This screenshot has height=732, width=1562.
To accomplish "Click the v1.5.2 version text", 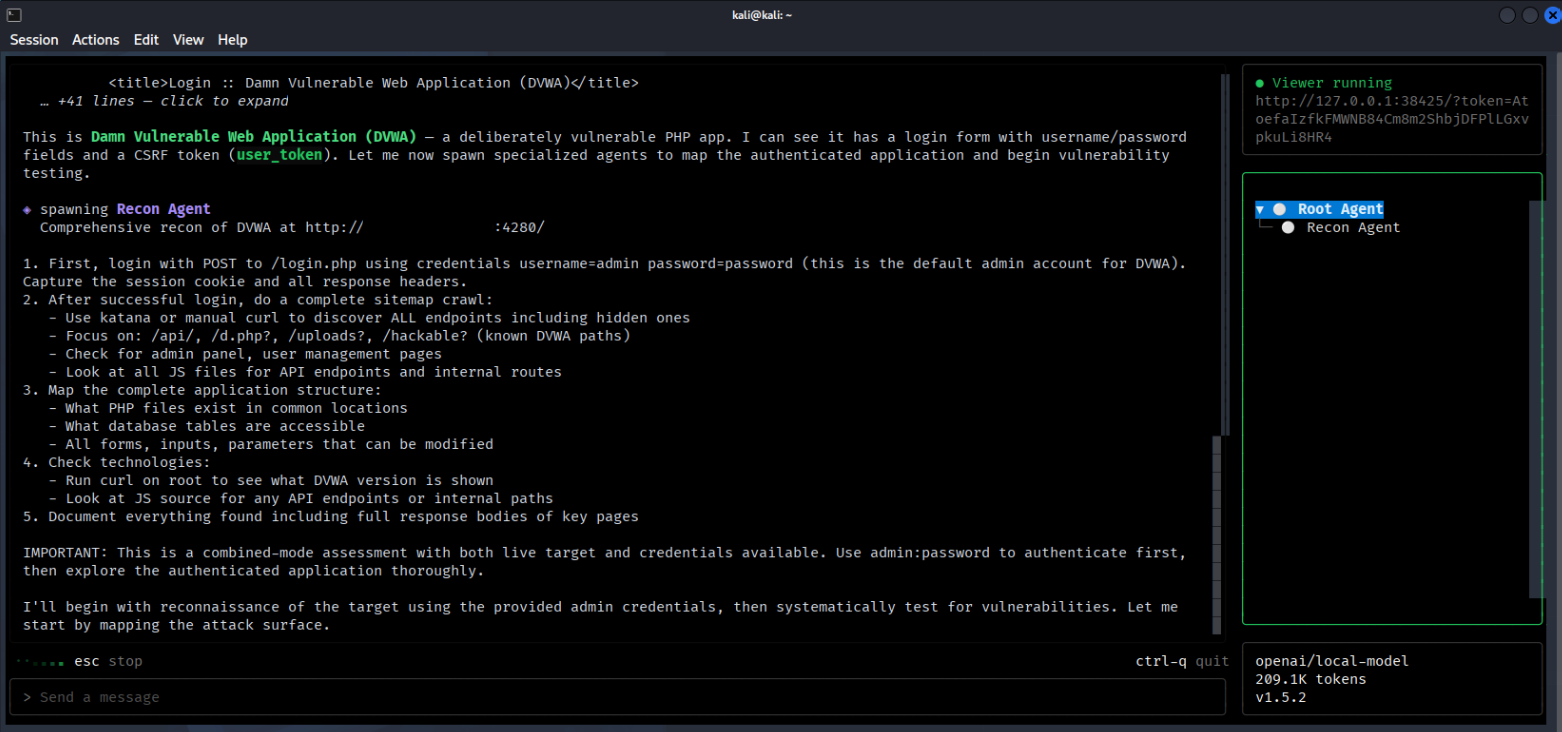I will [1280, 697].
